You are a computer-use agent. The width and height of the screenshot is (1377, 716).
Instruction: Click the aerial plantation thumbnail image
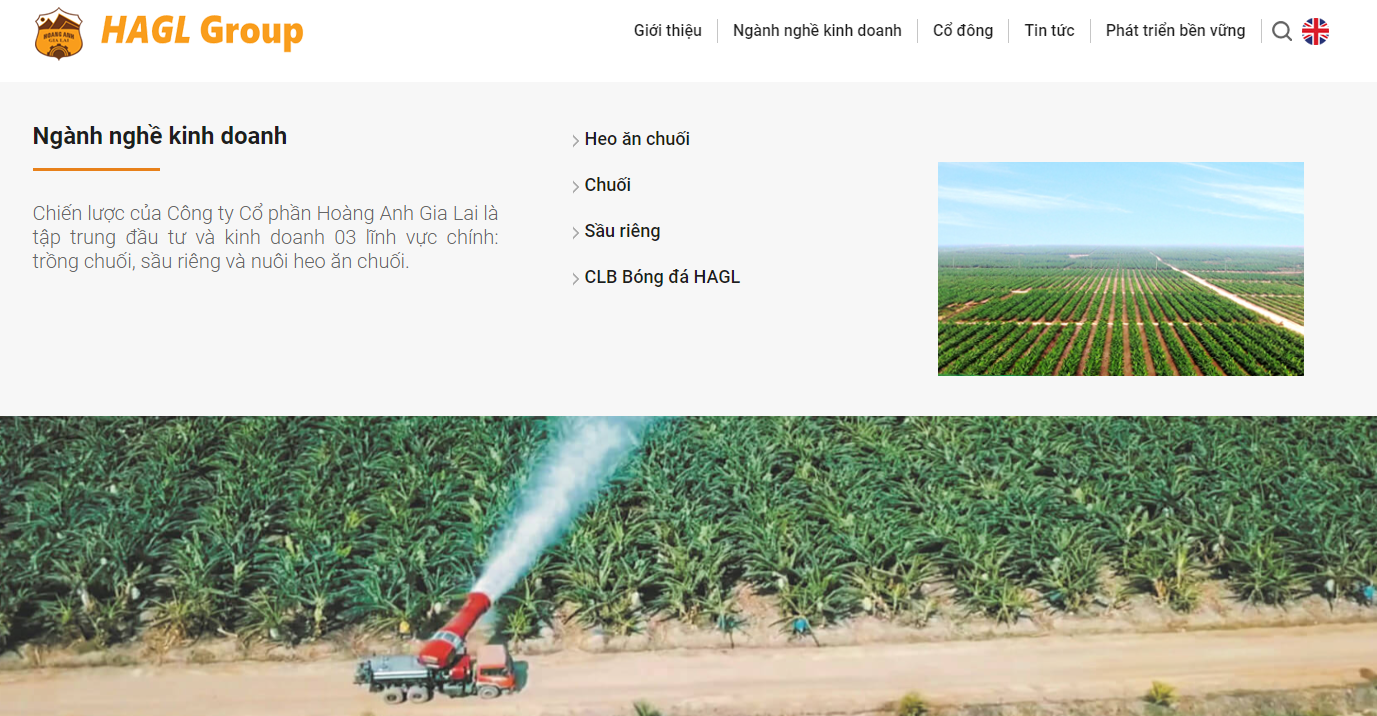1121,269
